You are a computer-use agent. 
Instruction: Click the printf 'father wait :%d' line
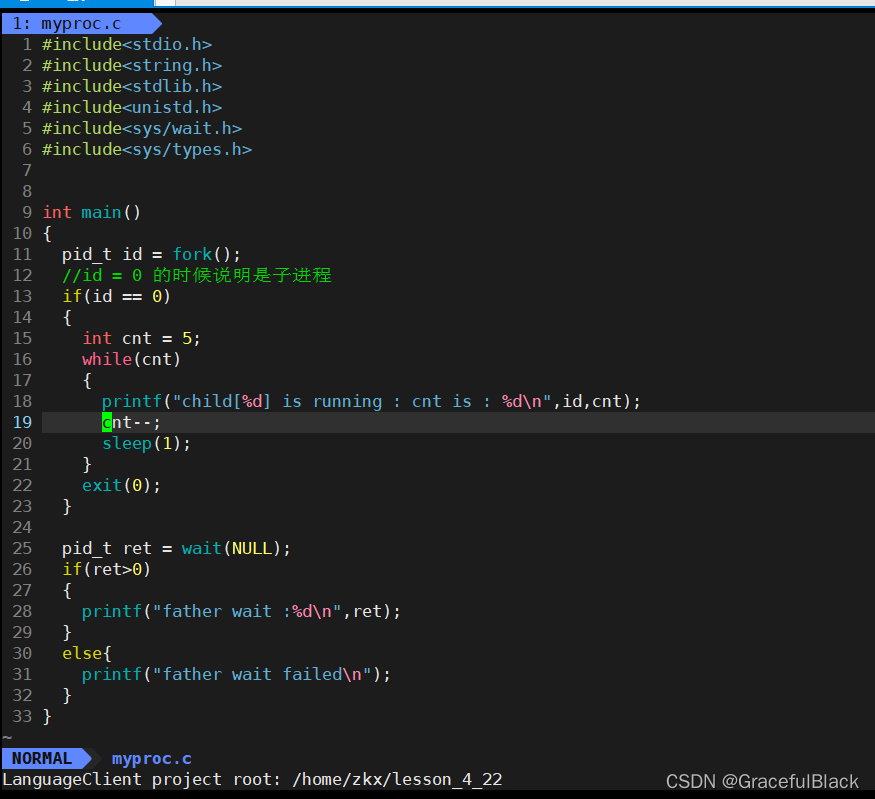coord(241,612)
